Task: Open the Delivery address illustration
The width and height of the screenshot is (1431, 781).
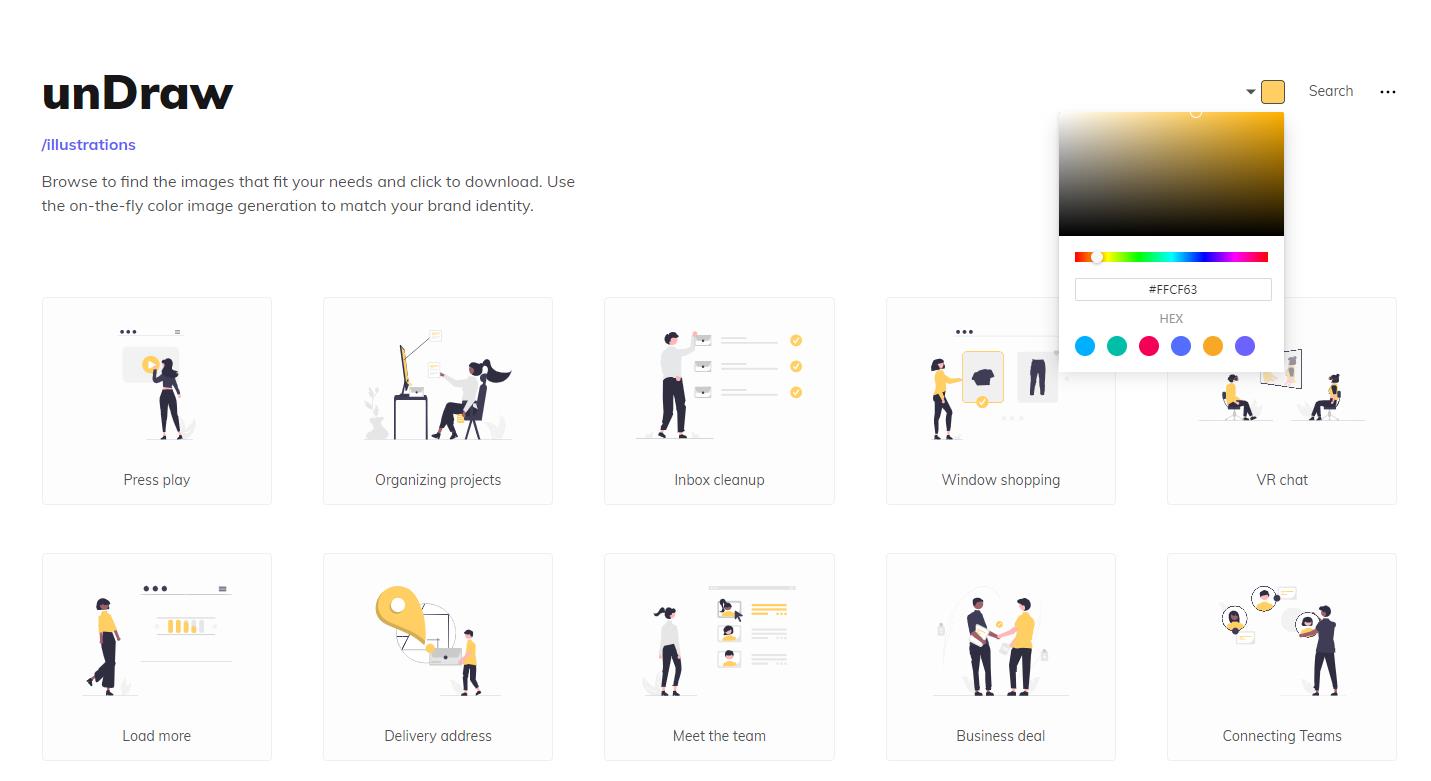Action: 438,657
